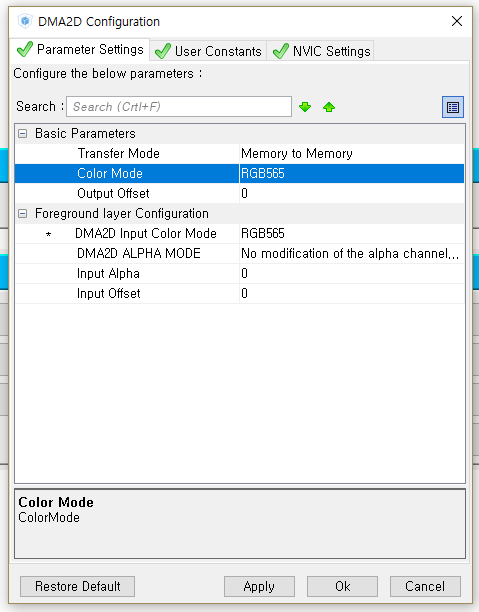The height and width of the screenshot is (612, 479).
Task: Toggle the description panel list icon
Action: 453,107
